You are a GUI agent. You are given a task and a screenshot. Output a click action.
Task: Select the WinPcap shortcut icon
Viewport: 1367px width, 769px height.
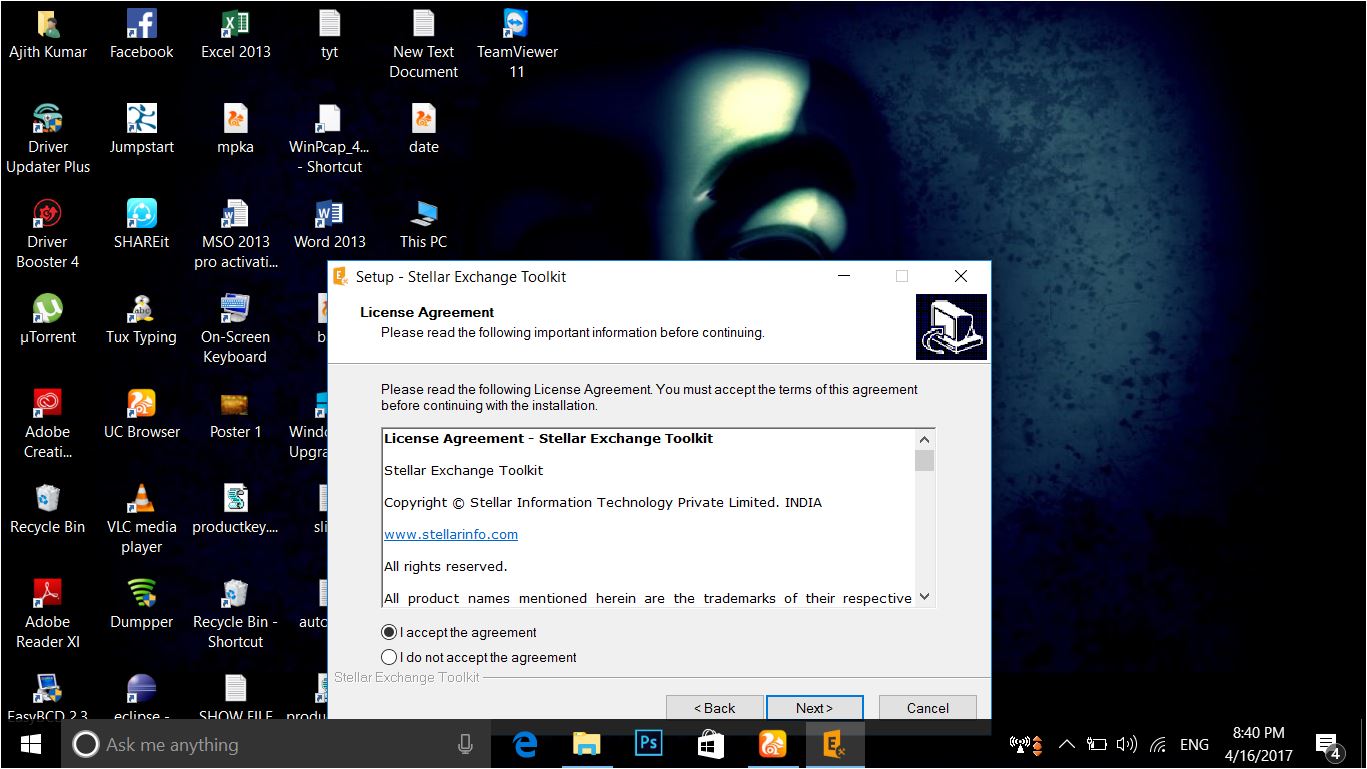tap(329, 140)
